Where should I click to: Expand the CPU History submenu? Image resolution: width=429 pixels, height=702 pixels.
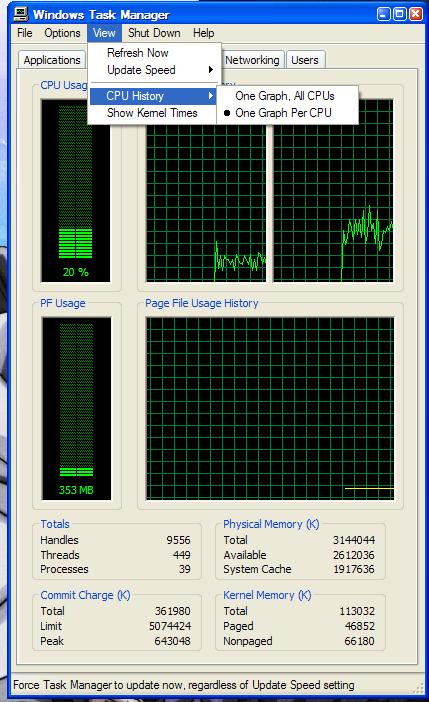coord(153,96)
